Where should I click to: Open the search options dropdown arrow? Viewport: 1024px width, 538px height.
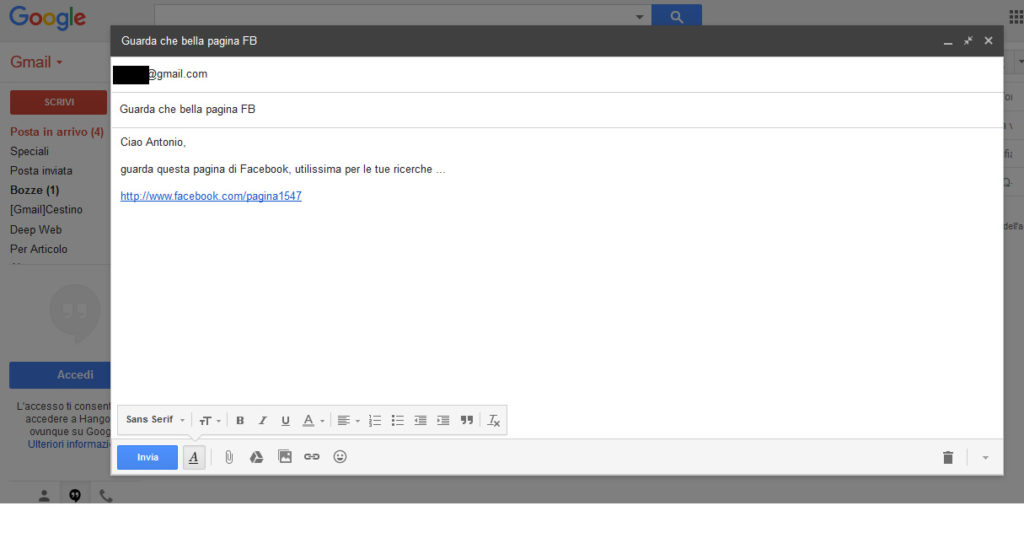coord(639,17)
